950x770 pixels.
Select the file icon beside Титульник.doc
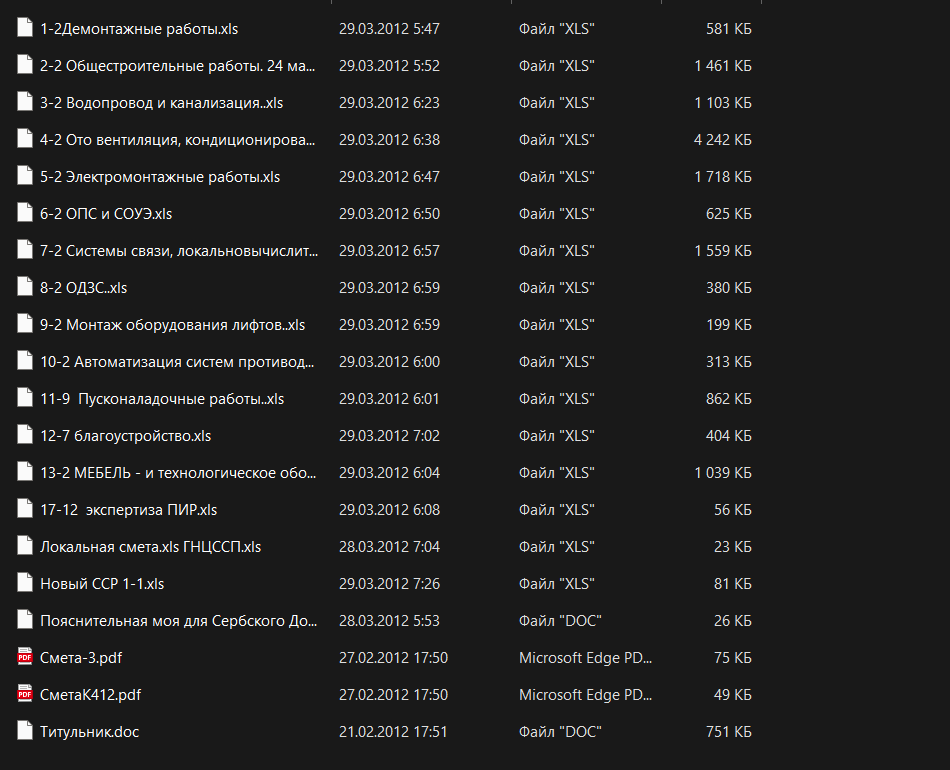pos(25,732)
